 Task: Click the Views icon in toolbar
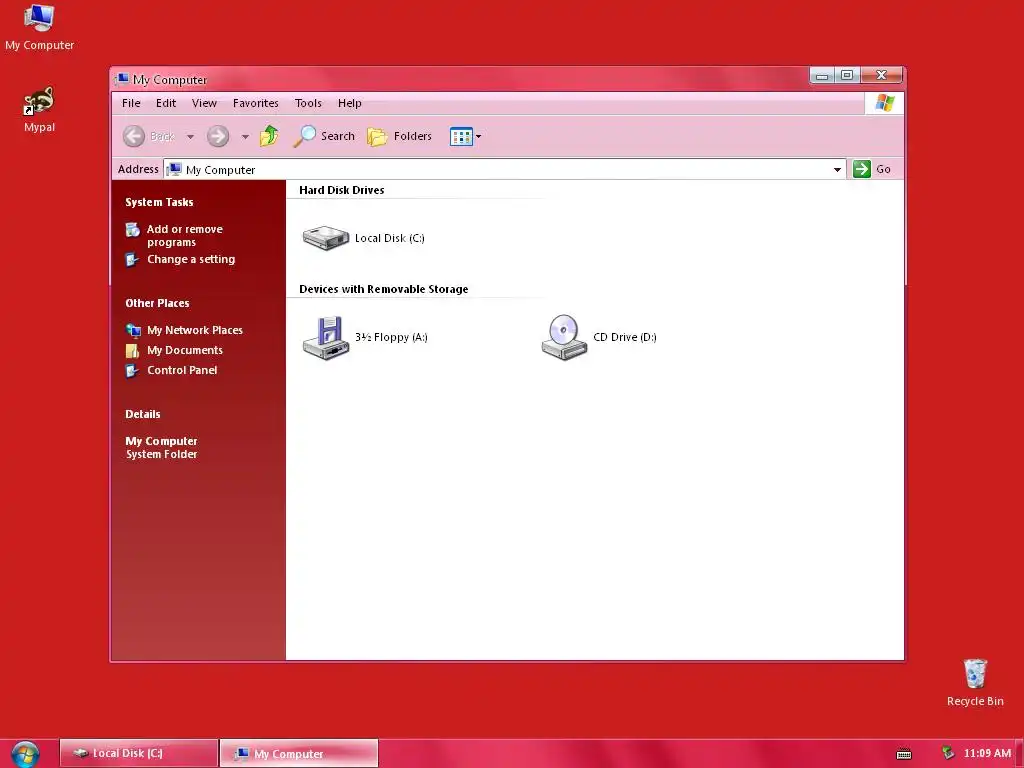pos(461,136)
